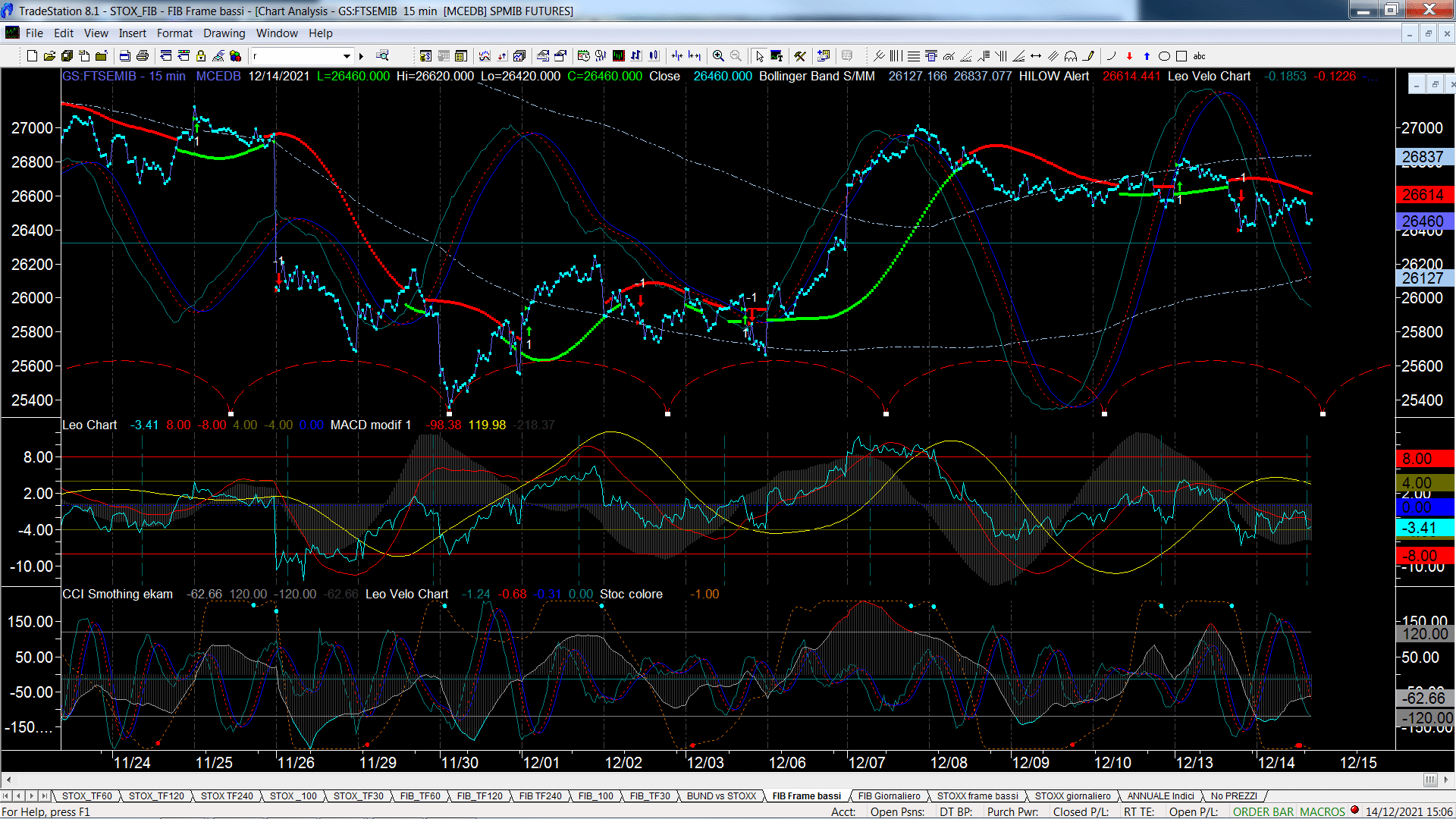Screen dimensions: 1456x819
Task: Select the pointer arrow tool
Action: pos(760,56)
